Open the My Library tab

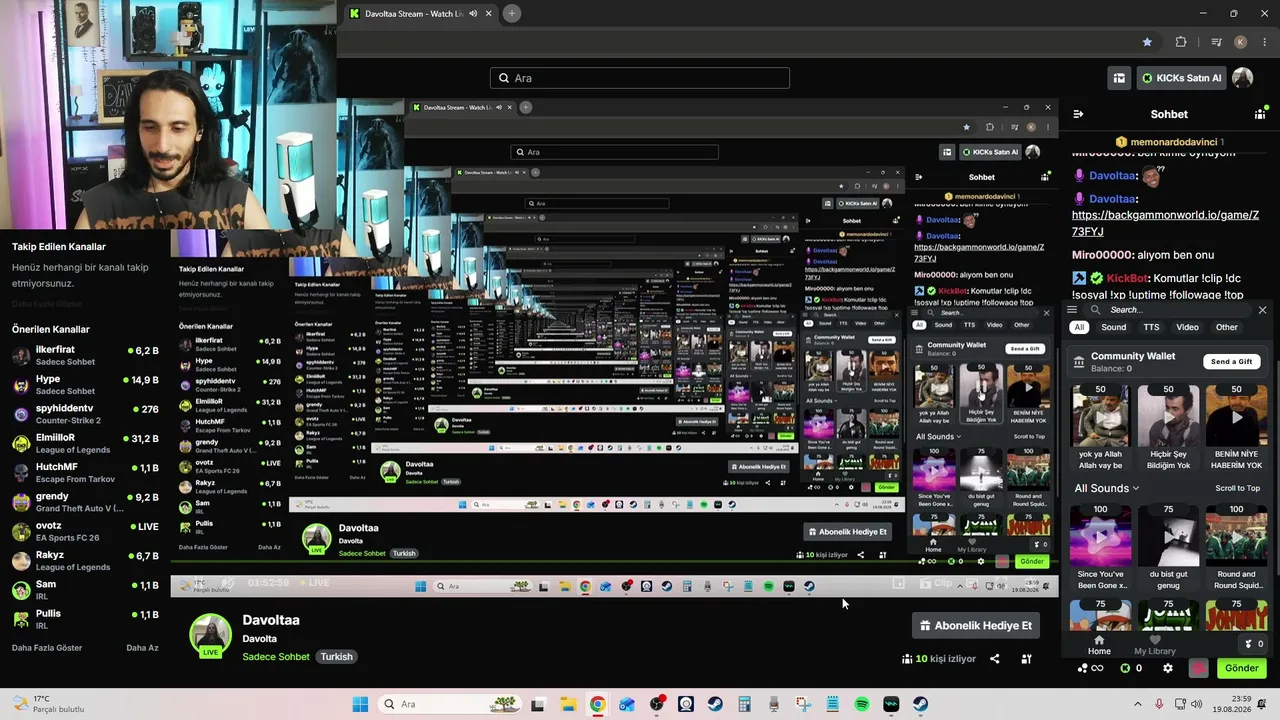point(1155,645)
